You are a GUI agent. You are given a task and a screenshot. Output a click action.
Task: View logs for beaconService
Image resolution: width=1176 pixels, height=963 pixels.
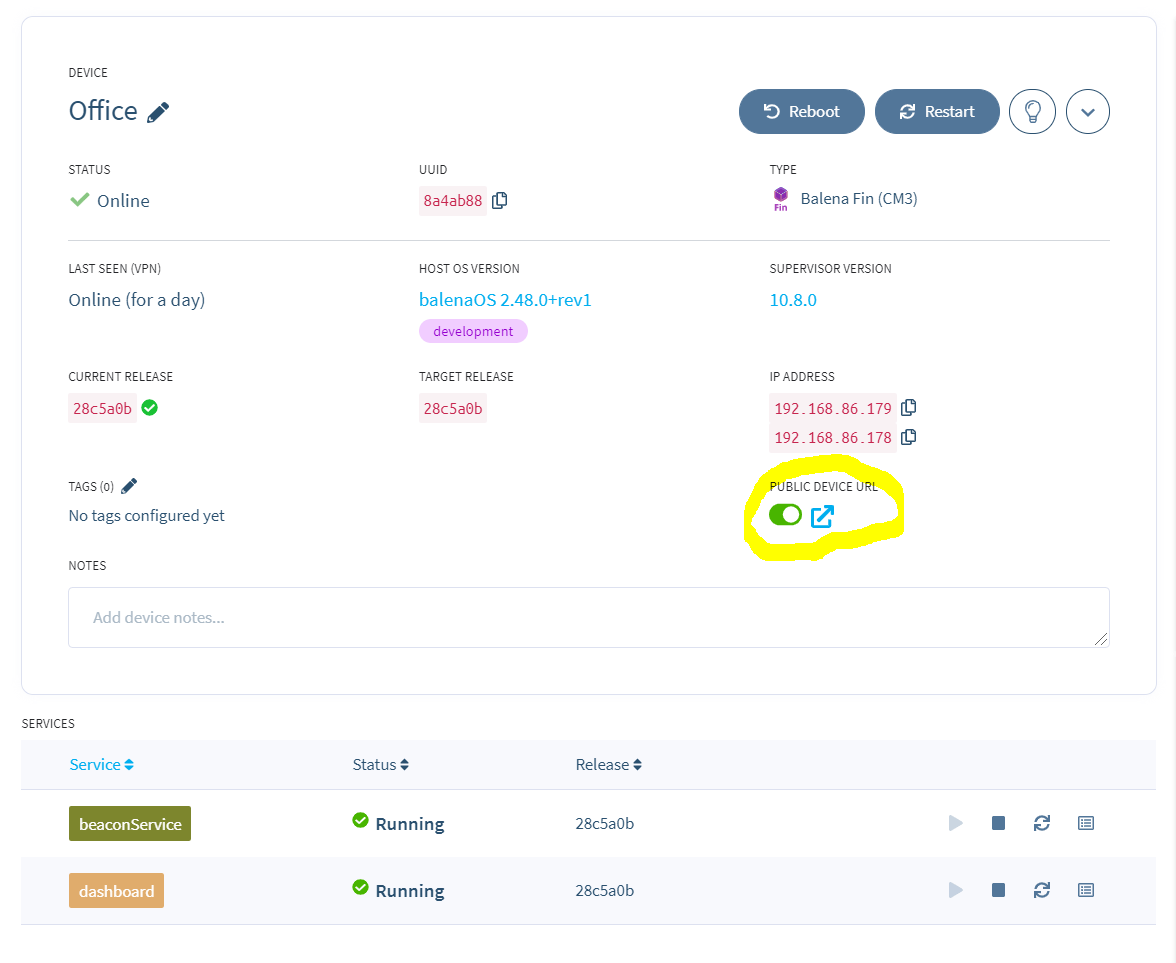coord(1086,823)
